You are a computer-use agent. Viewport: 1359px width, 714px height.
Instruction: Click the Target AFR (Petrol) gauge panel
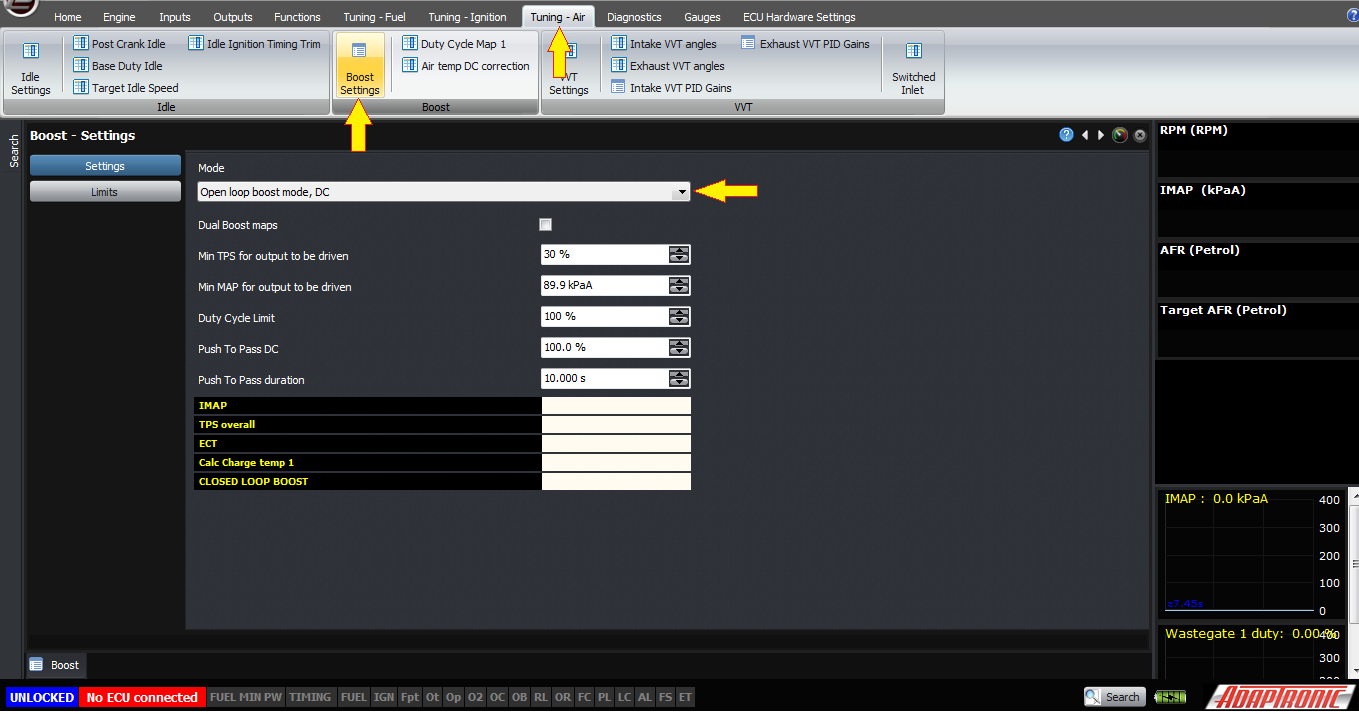1256,329
